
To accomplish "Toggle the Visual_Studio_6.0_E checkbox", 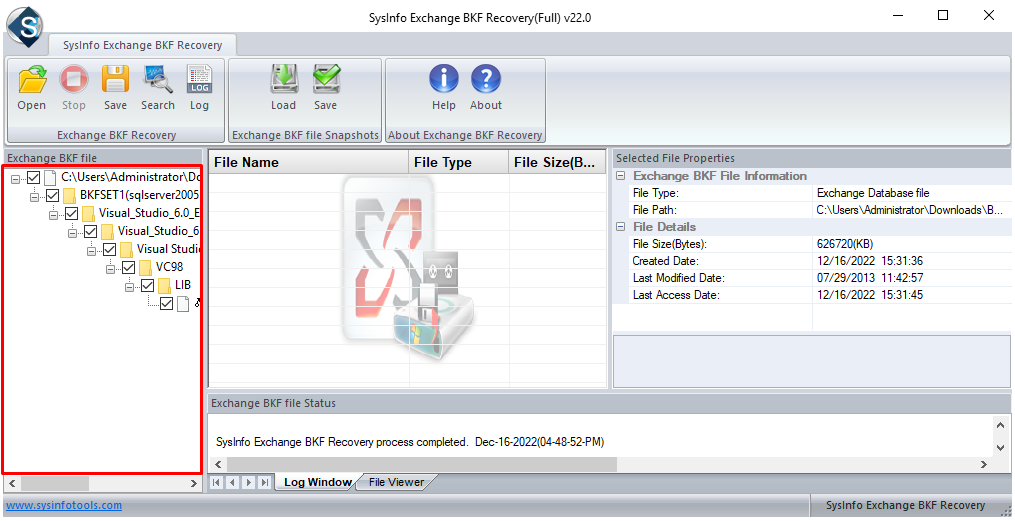I will point(71,214).
